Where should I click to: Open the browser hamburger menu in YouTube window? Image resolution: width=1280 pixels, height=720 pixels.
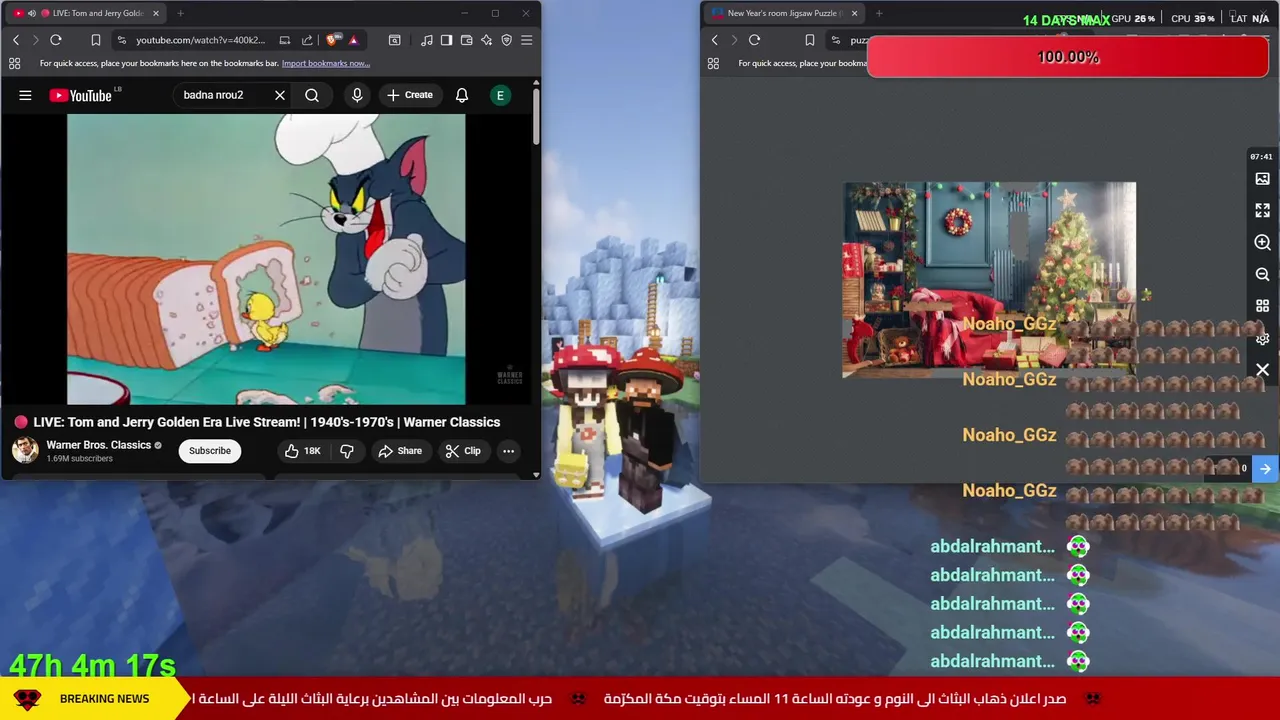[x=527, y=40]
